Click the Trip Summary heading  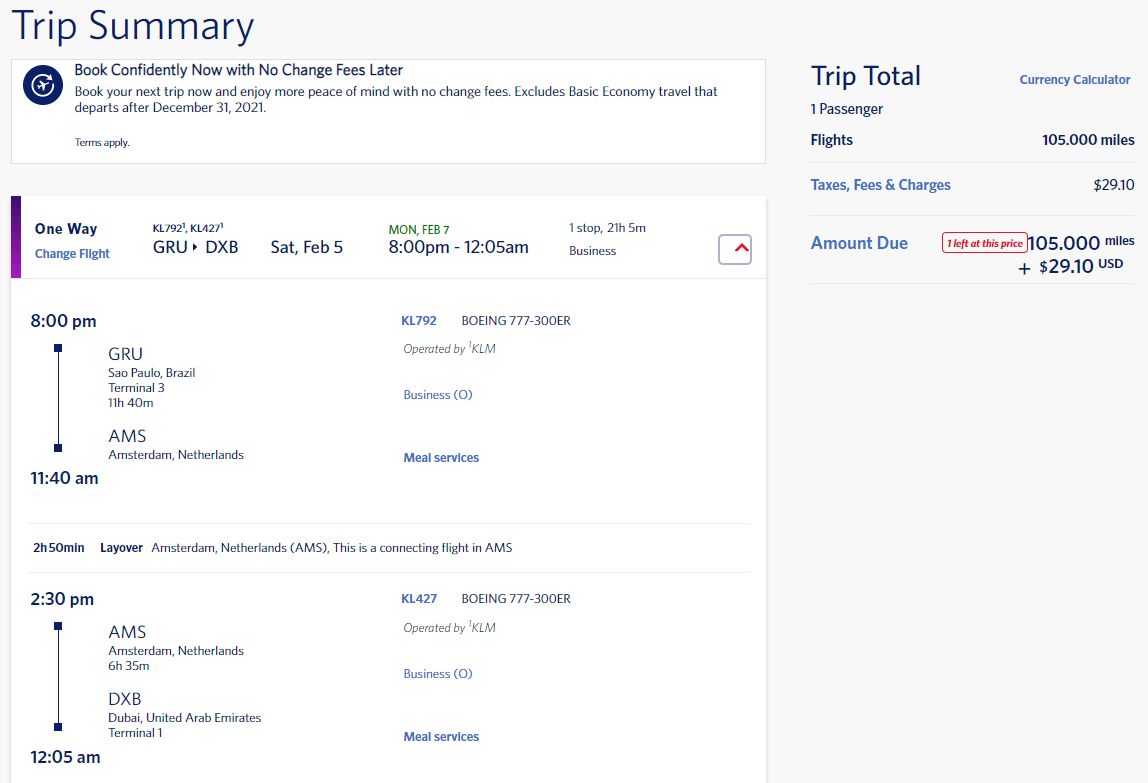tap(133, 26)
